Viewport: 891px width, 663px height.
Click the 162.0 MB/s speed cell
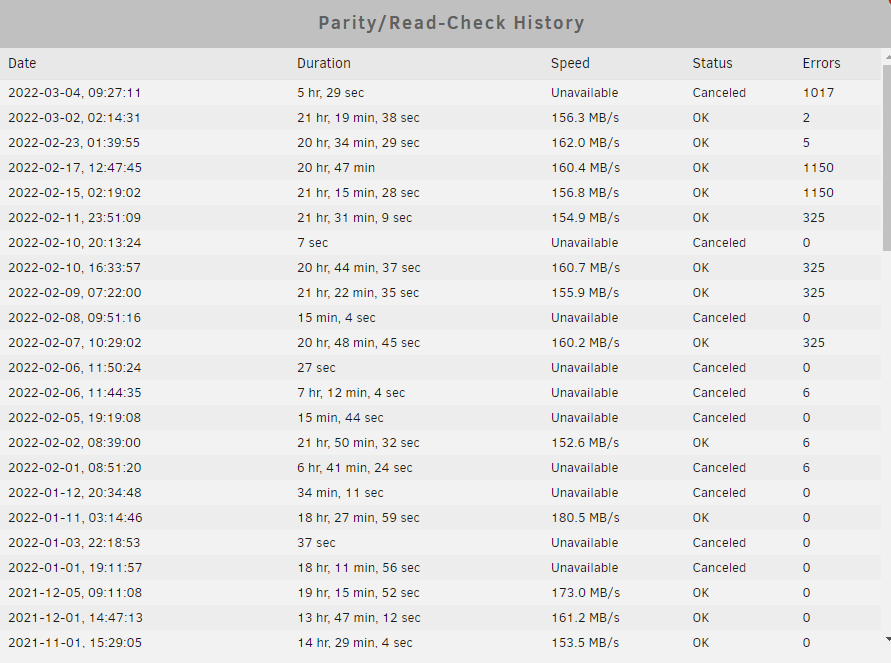585,143
